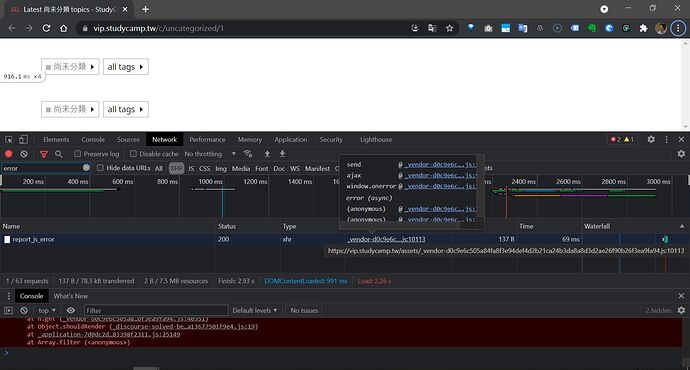Clear the network log
The image size is (690, 370).
tap(24, 154)
